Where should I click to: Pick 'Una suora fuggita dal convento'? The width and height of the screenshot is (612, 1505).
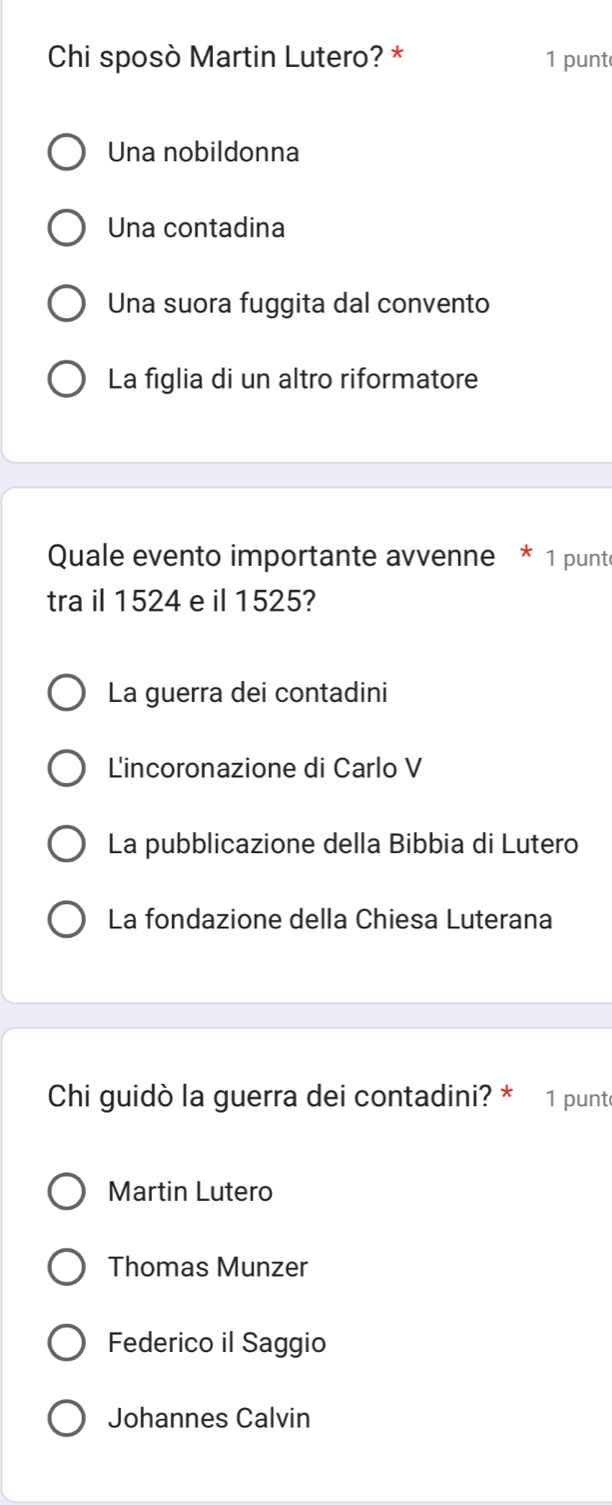tap(67, 304)
